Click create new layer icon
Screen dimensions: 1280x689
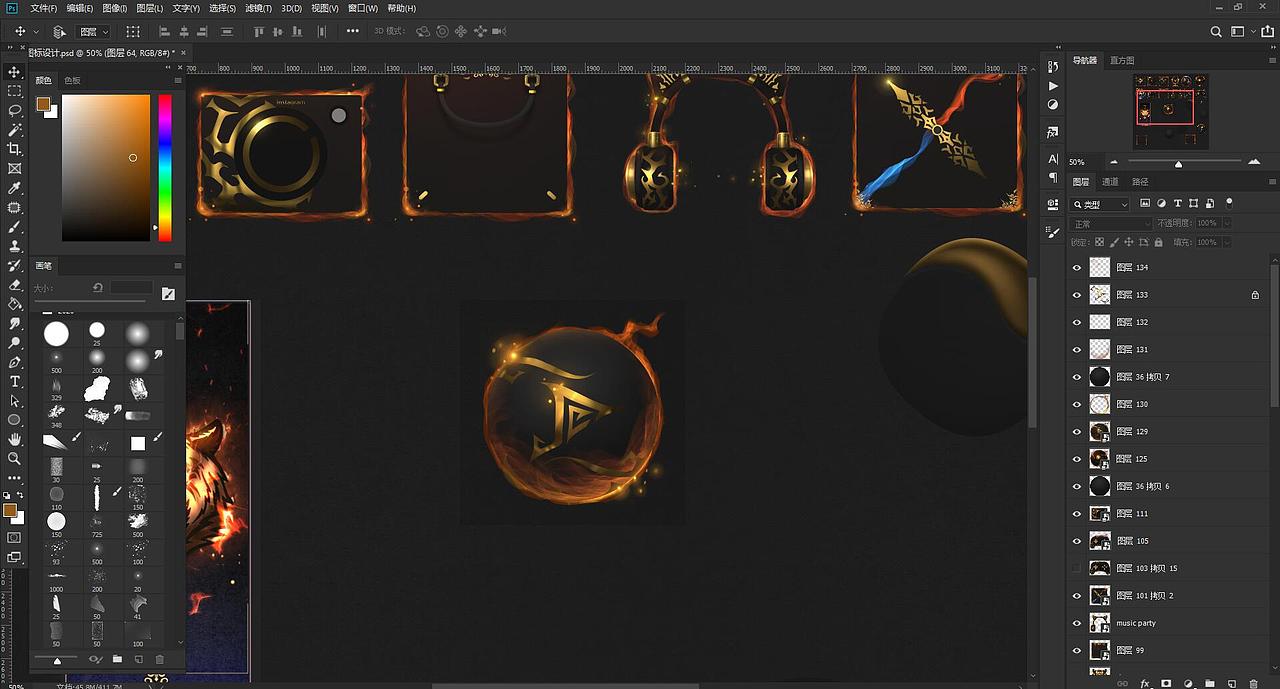[x=1232, y=684]
